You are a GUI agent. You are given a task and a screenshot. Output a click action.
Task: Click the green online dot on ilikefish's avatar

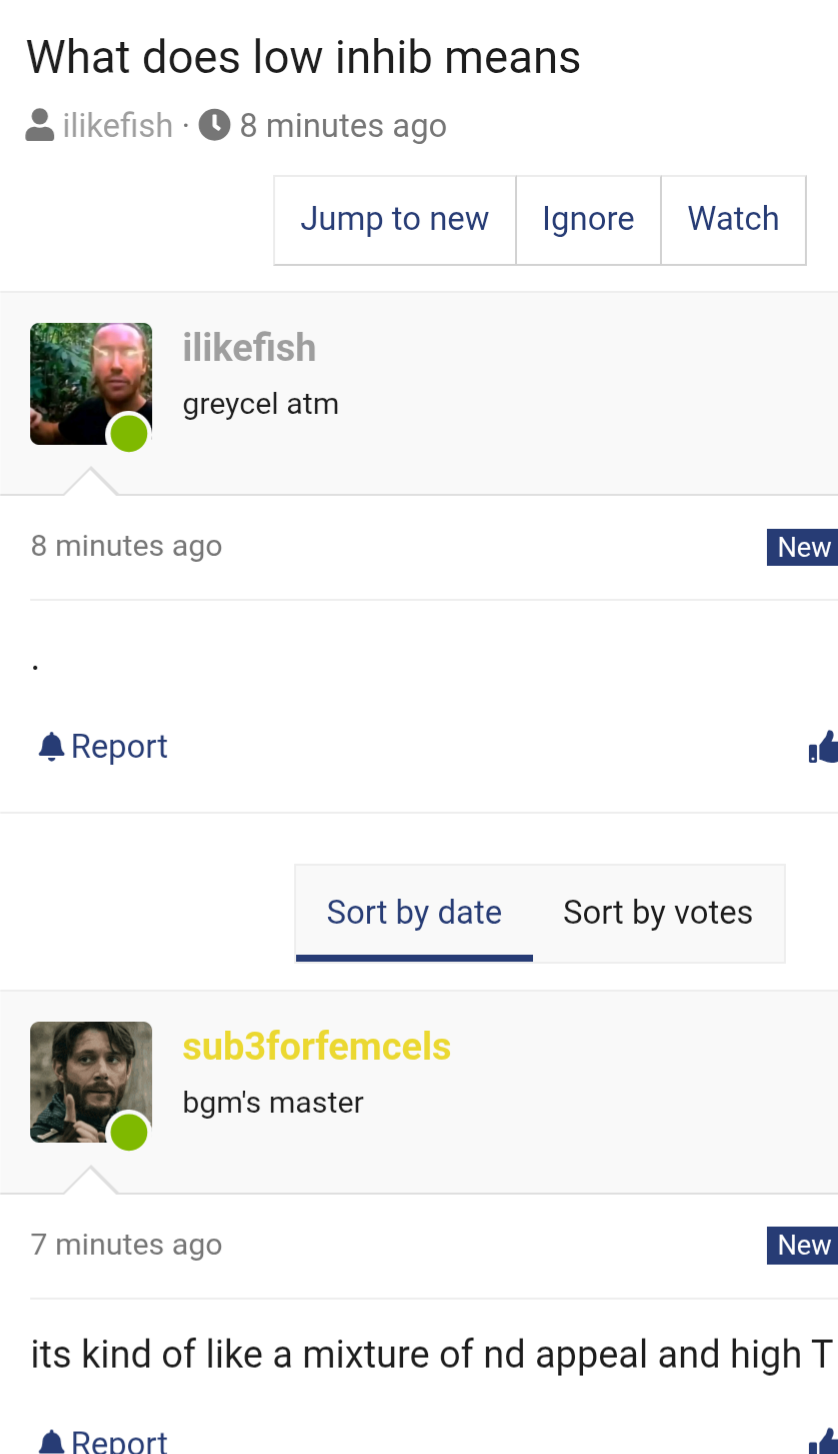[x=129, y=434]
